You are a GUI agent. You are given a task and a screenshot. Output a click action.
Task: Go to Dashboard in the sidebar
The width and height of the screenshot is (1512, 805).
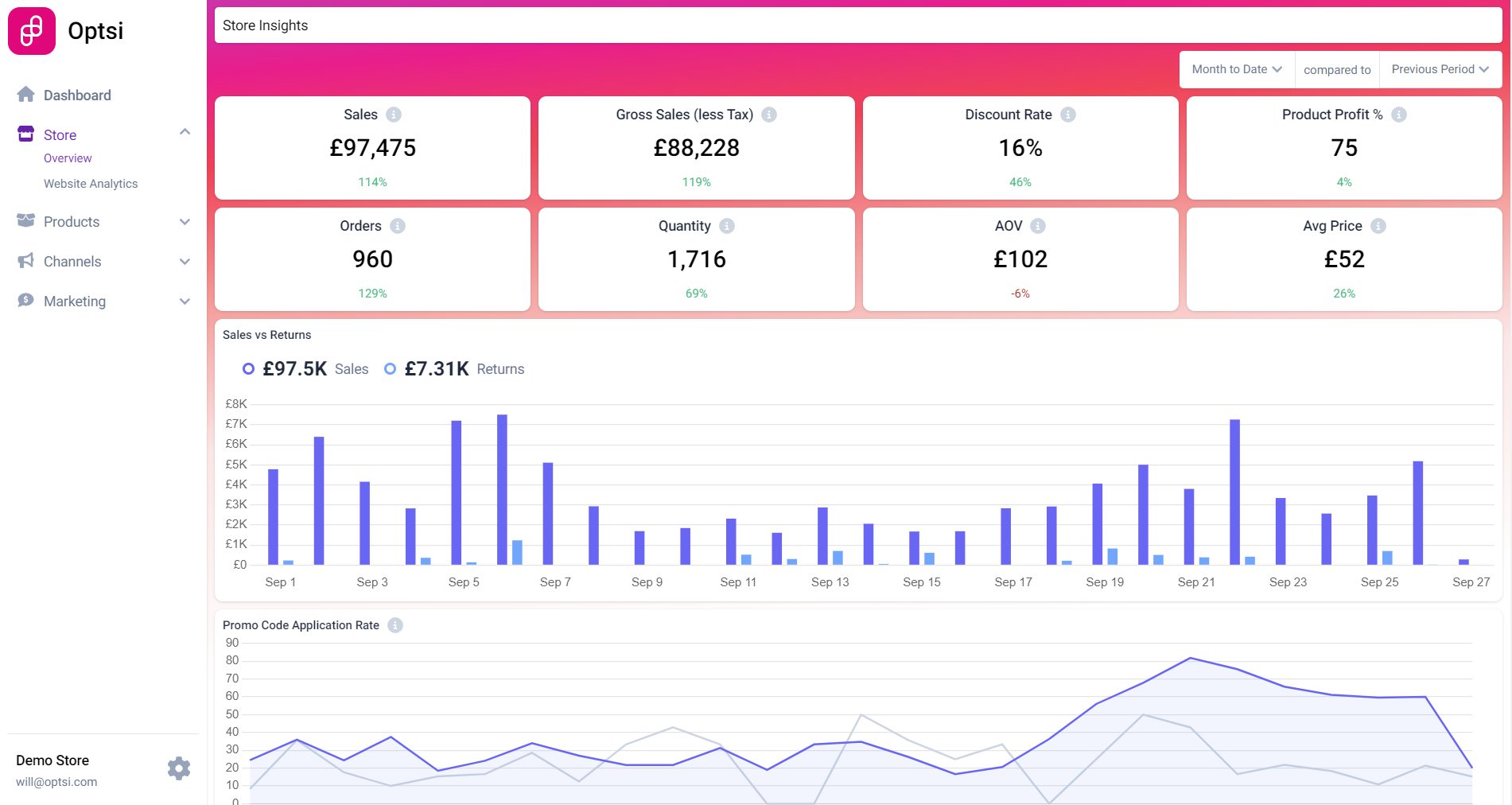(x=77, y=95)
